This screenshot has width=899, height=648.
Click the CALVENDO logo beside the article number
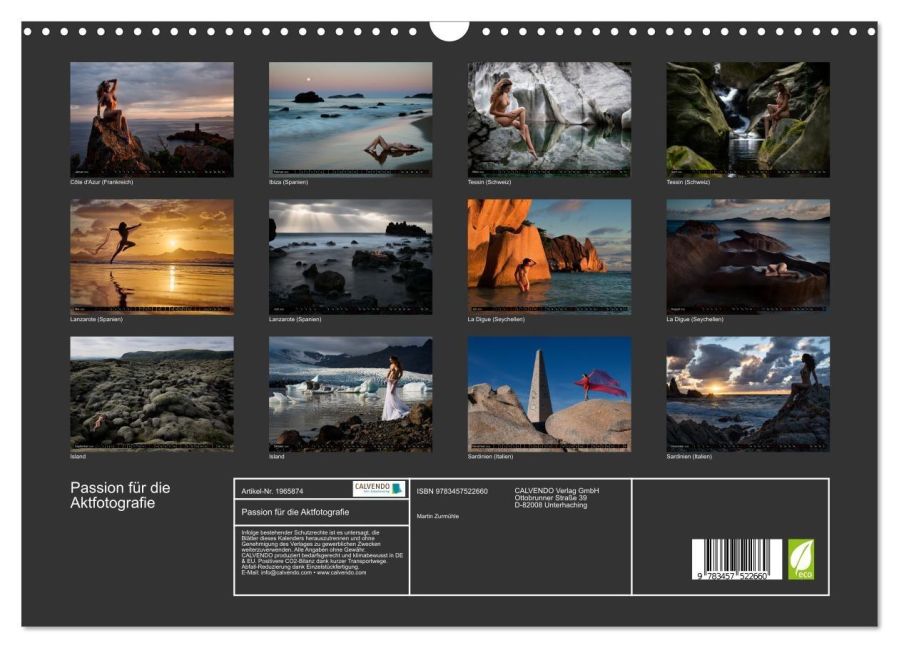pos(379,489)
